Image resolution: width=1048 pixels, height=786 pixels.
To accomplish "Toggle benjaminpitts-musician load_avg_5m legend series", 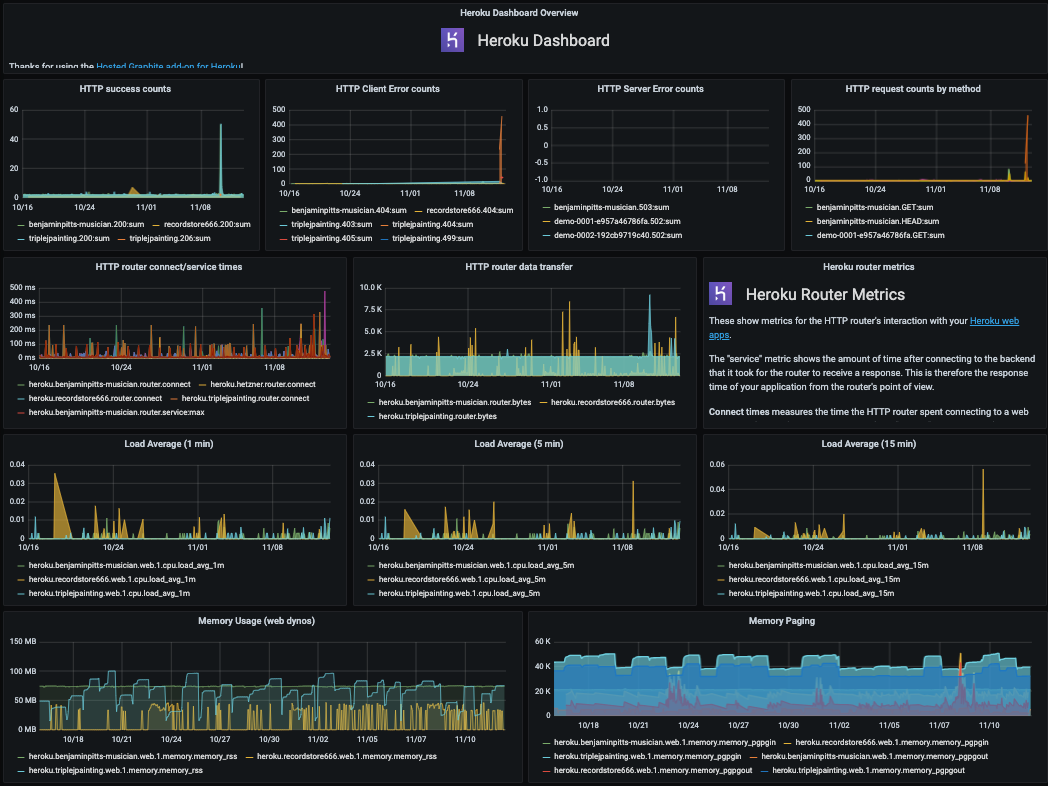I will coord(477,565).
